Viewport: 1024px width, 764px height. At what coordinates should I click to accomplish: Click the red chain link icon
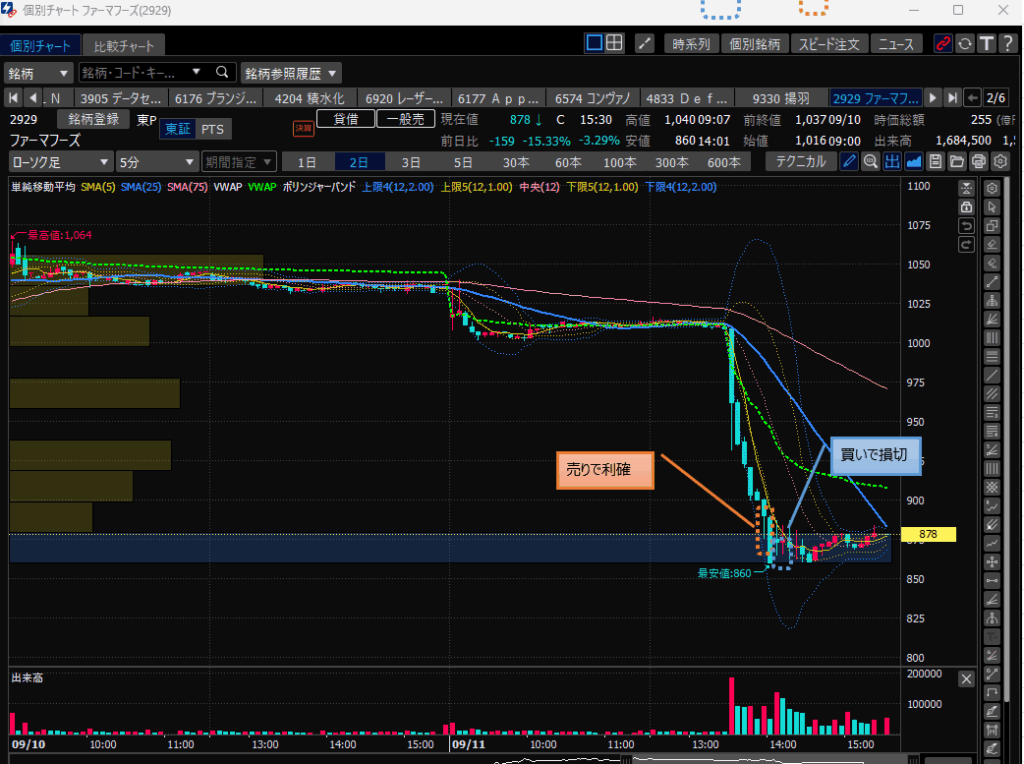(x=942, y=44)
